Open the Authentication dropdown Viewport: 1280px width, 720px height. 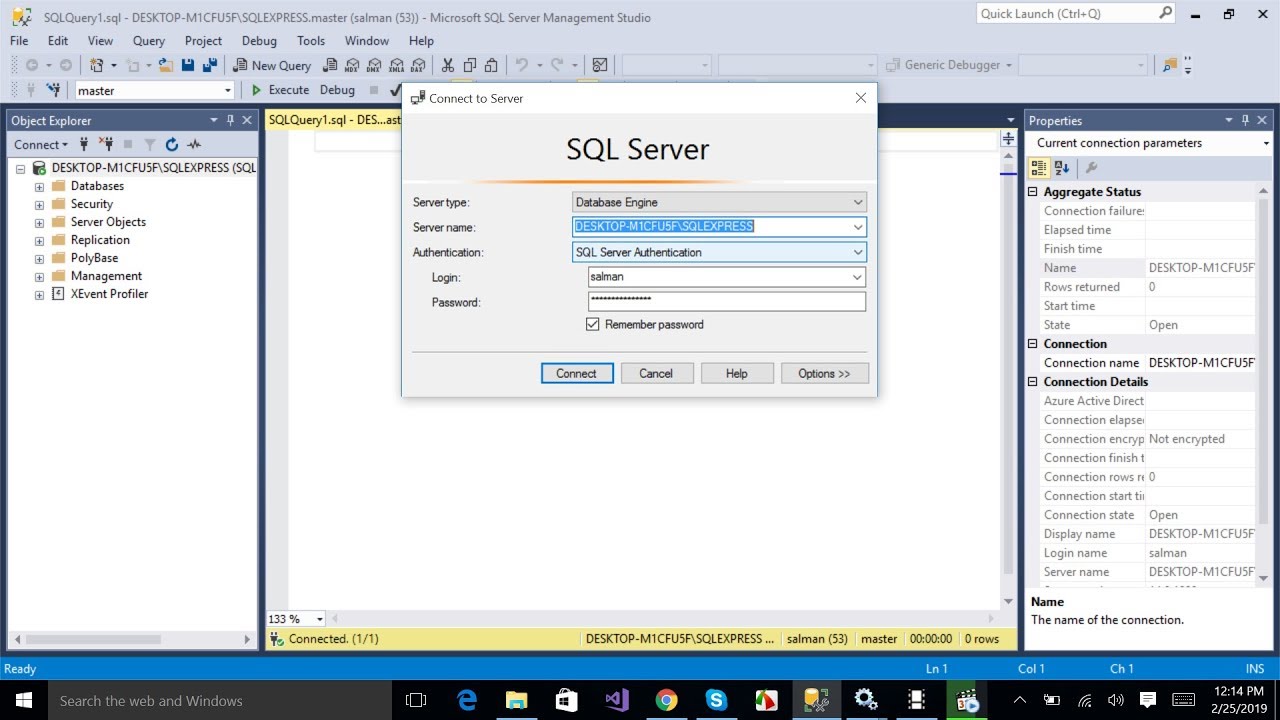point(857,252)
